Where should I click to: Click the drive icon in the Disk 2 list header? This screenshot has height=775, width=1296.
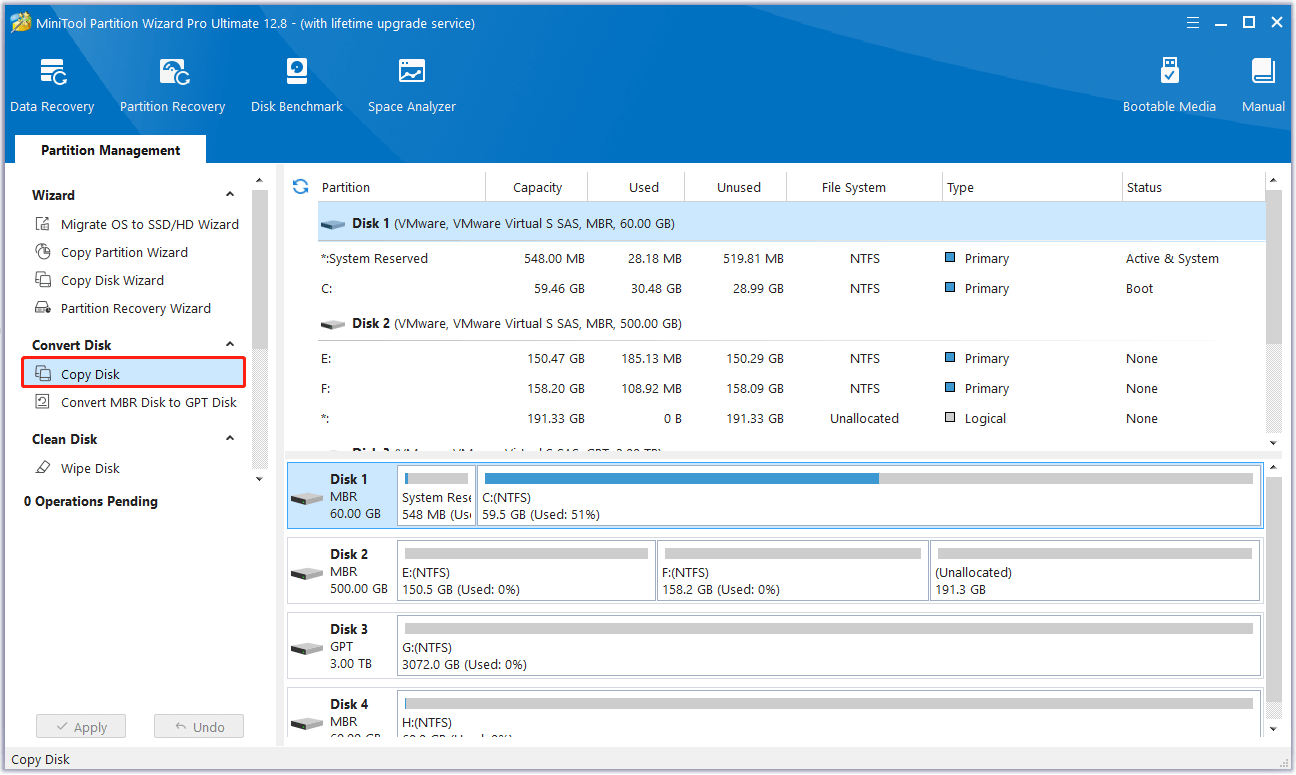(x=333, y=324)
